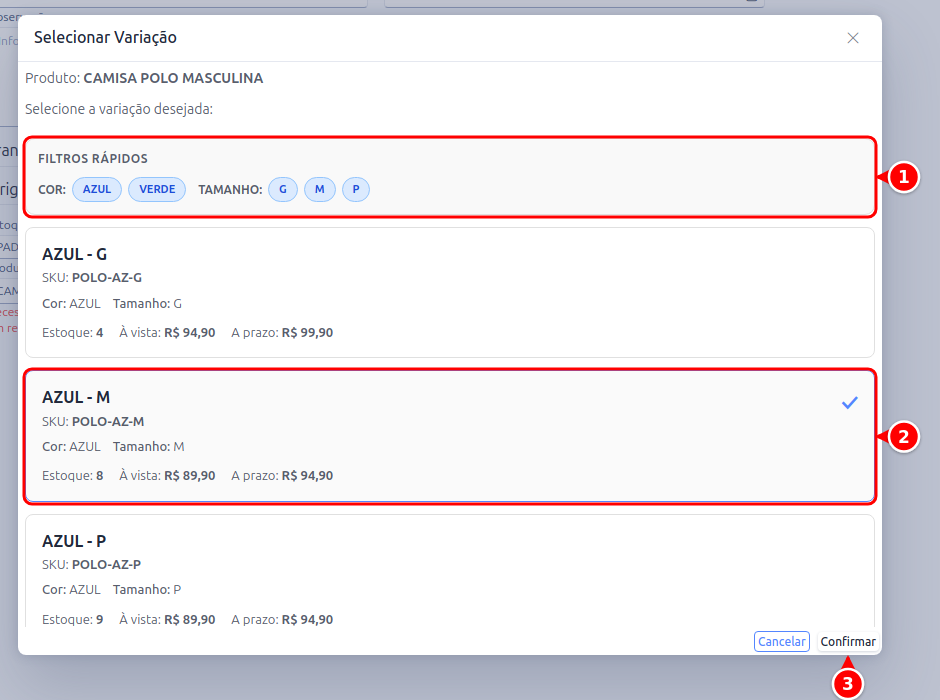Toggle size P quick filter

(355, 189)
